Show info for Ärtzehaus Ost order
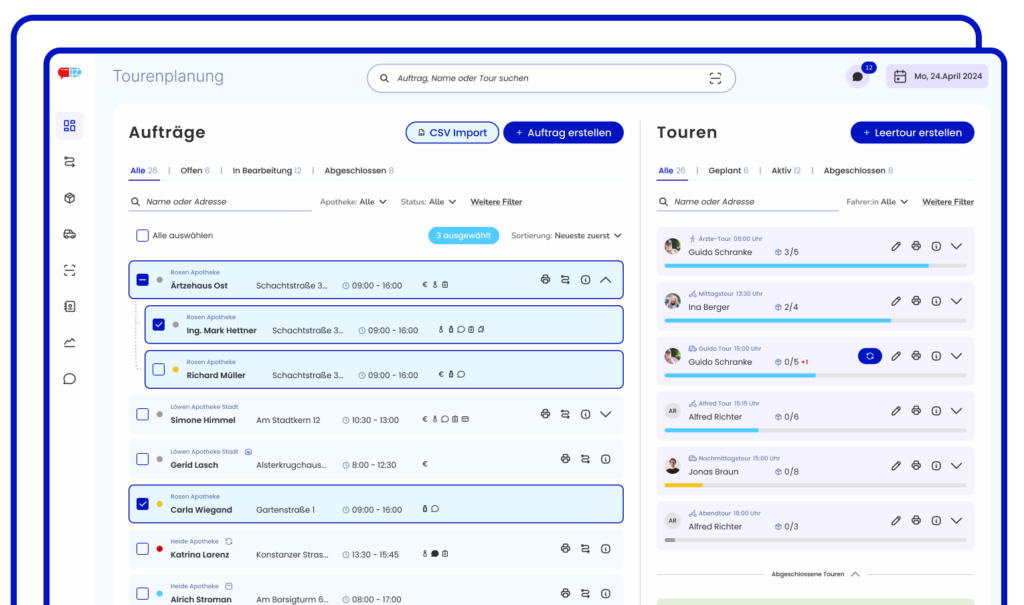The width and height of the screenshot is (1024, 605). [585, 280]
